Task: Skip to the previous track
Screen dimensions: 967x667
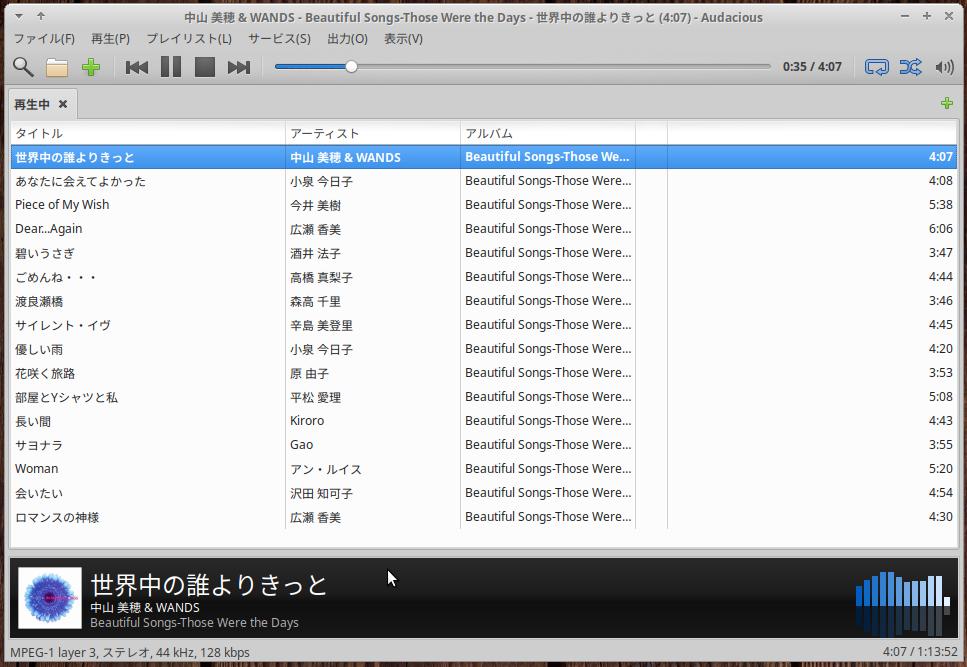Action: 136,67
